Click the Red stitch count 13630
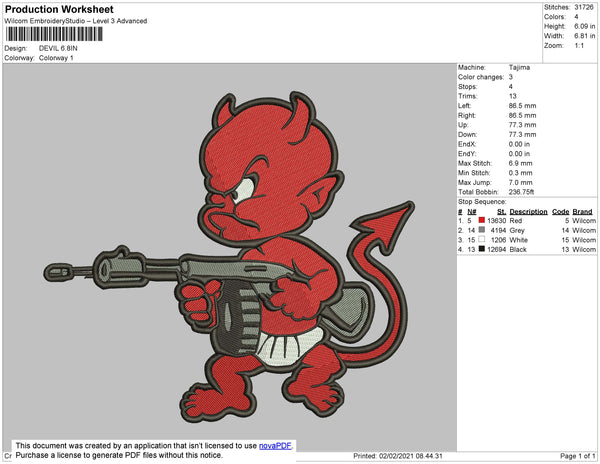 496,221
